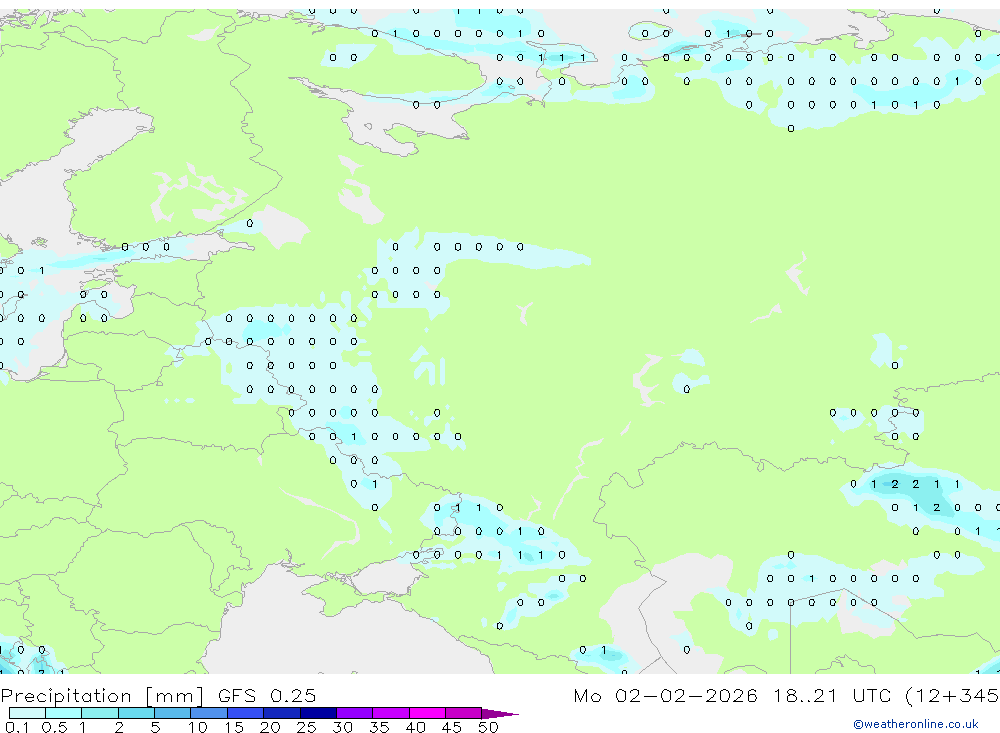The image size is (1000, 733).
Task: Select the legend label '50'
Action: (x=489, y=727)
